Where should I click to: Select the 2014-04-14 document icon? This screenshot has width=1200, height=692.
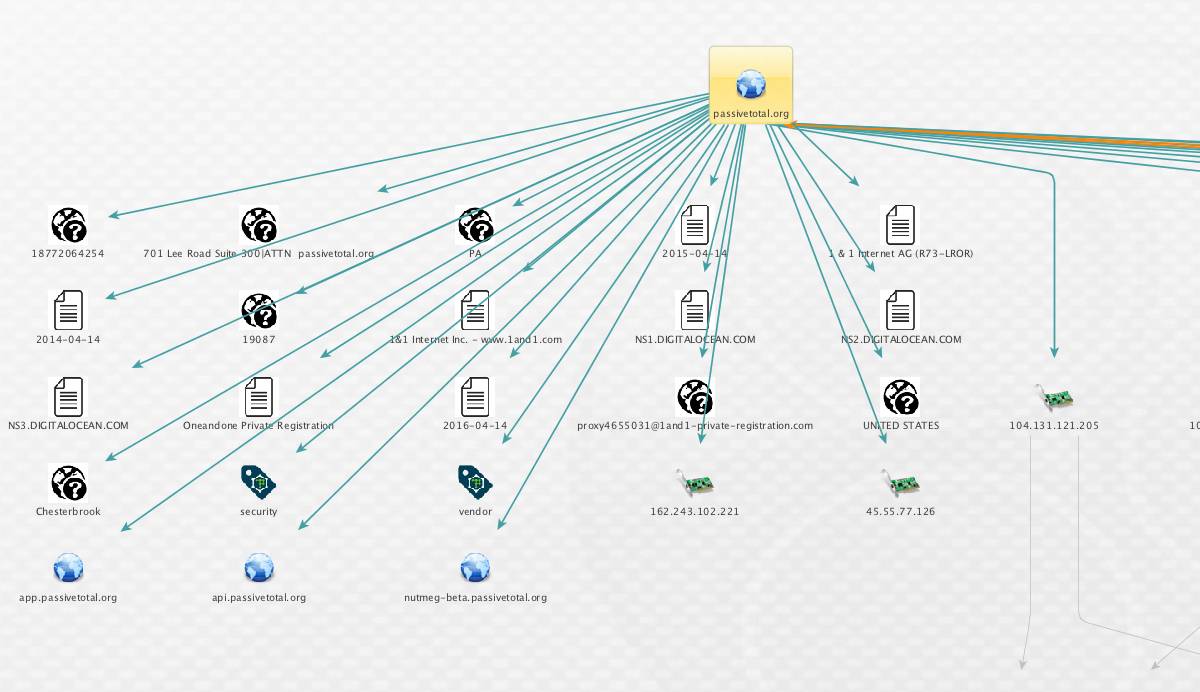pyautogui.click(x=68, y=311)
